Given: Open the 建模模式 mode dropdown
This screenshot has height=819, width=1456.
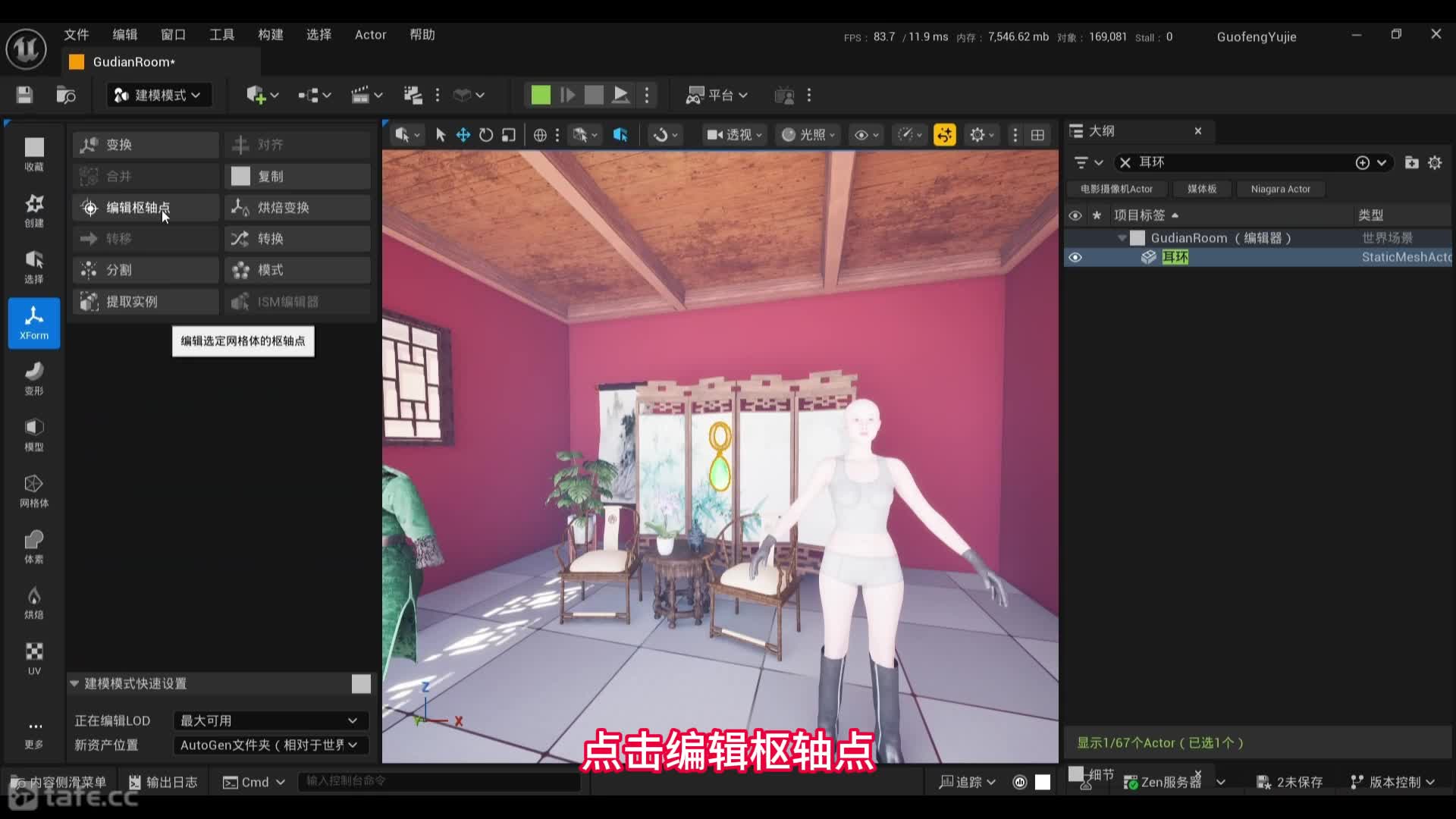Looking at the screenshot, I should click(x=158, y=95).
